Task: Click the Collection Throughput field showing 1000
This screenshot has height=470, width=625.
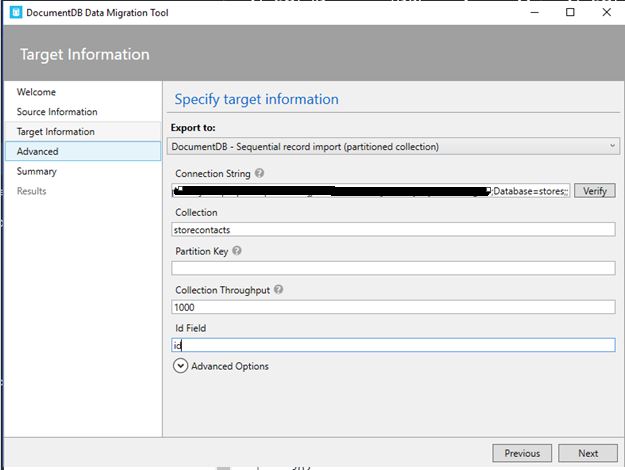Action: click(x=393, y=307)
